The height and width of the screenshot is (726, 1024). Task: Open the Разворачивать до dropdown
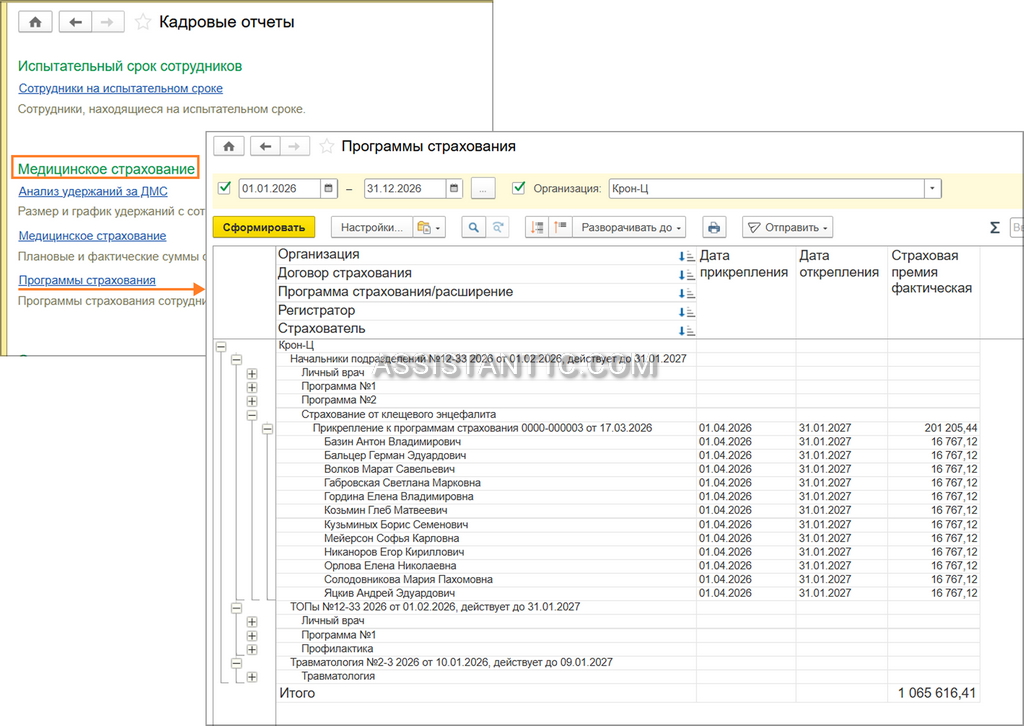click(x=630, y=227)
